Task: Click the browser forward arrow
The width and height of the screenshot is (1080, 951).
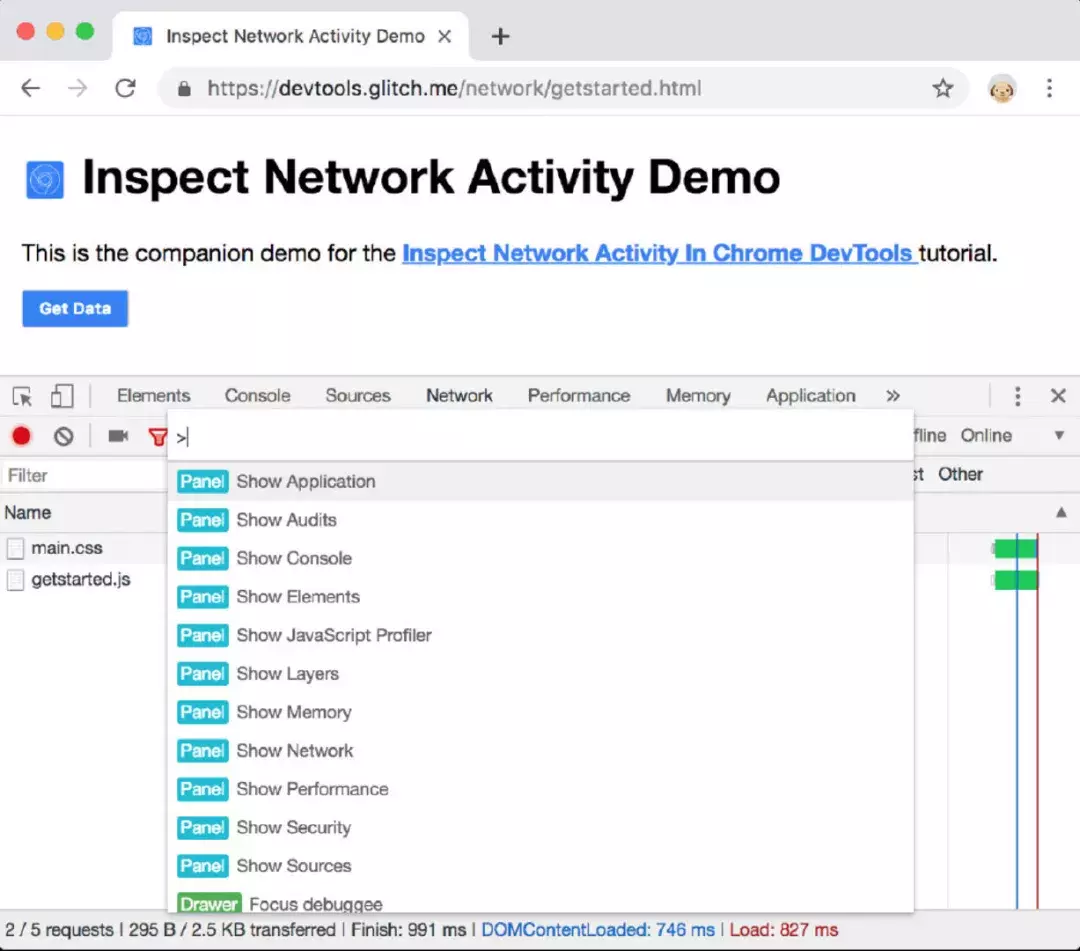Action: coord(77,88)
